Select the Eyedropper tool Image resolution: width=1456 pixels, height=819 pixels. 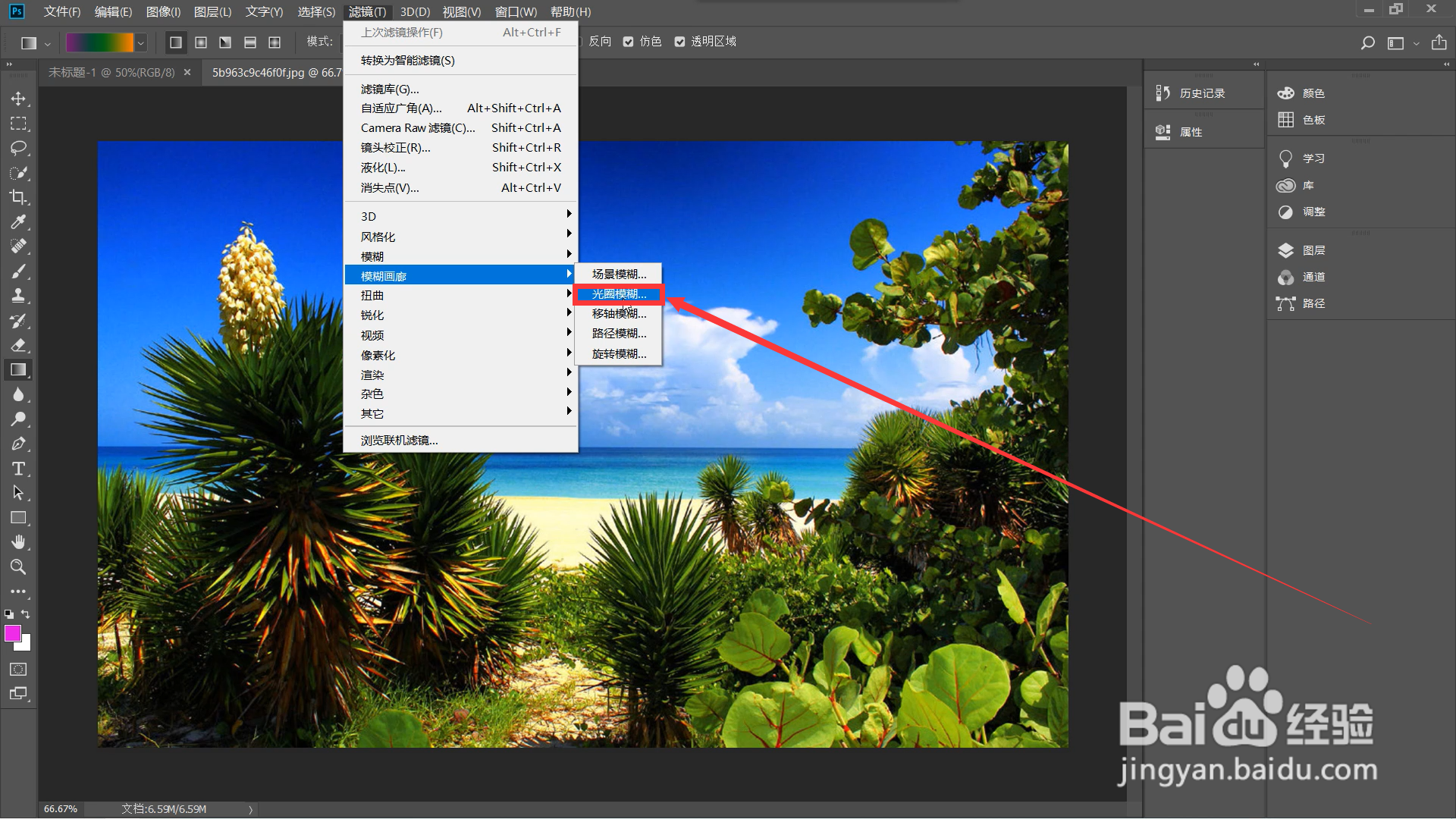[18, 222]
